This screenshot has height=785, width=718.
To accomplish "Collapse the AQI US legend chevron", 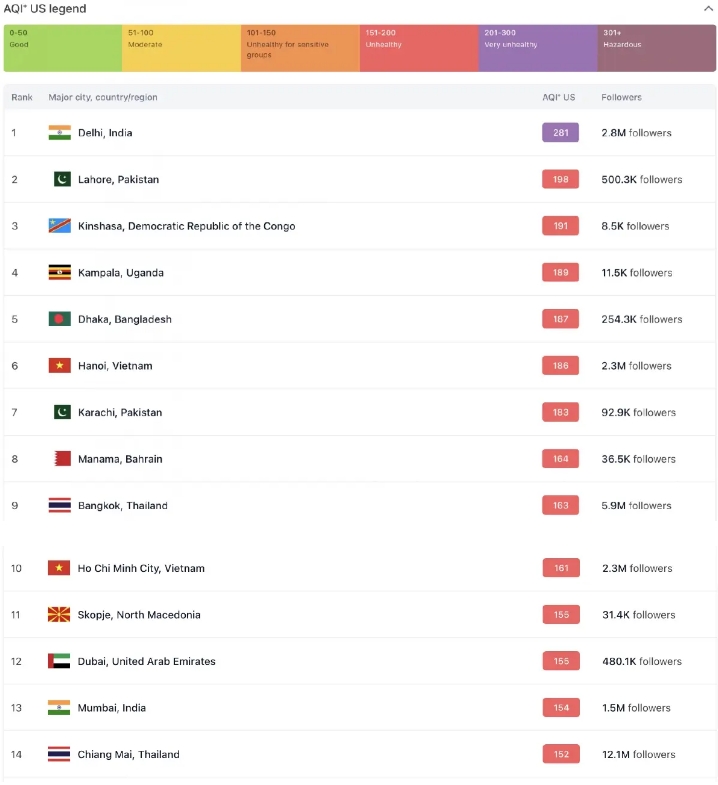I will pyautogui.click(x=708, y=9).
